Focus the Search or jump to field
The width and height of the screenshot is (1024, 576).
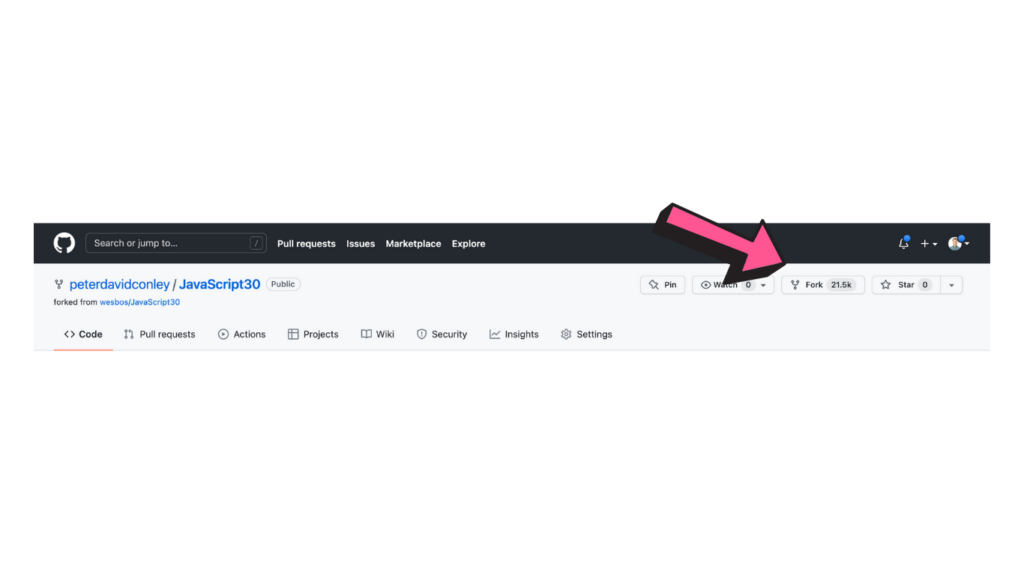tap(176, 243)
